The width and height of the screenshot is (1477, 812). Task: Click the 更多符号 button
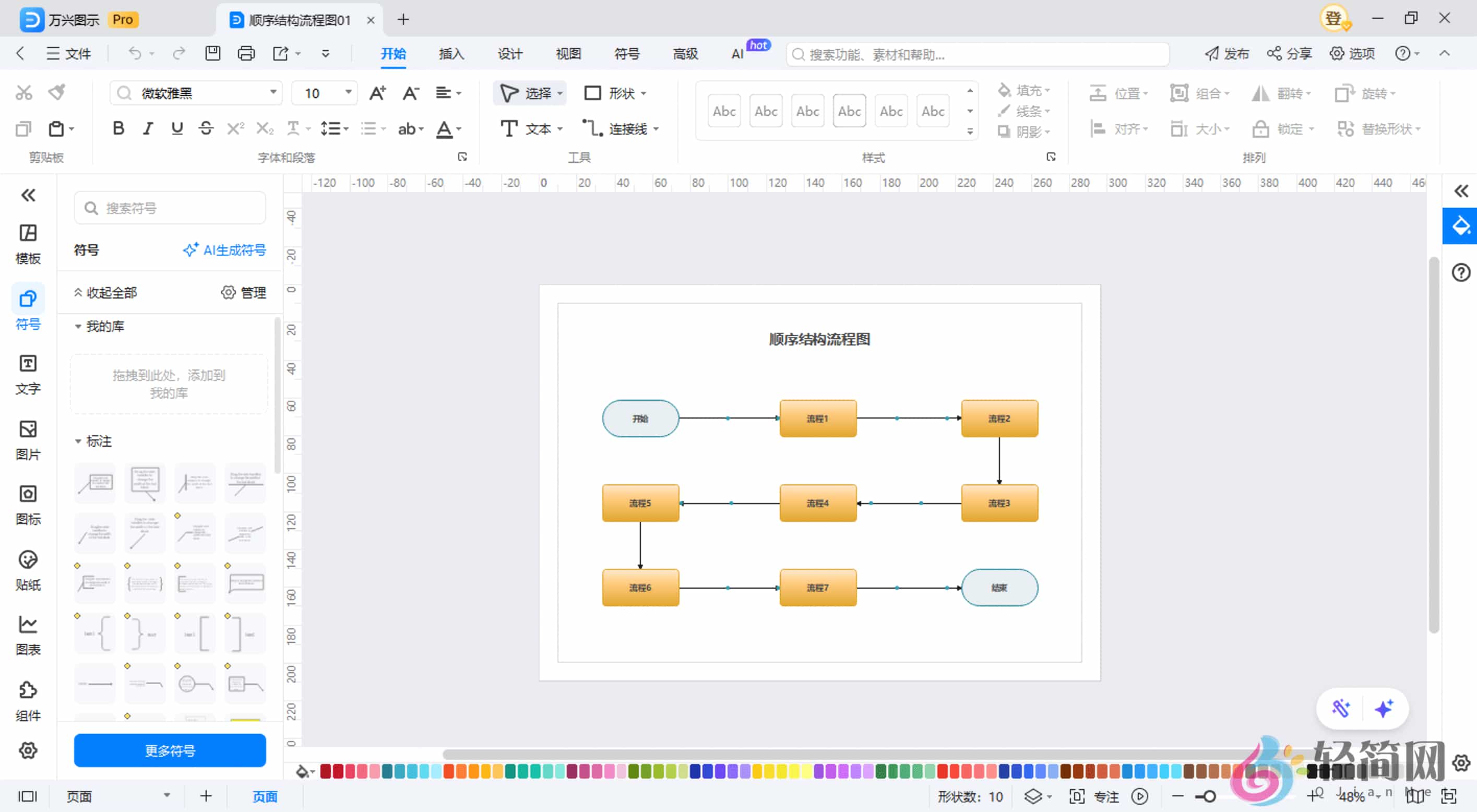(169, 750)
